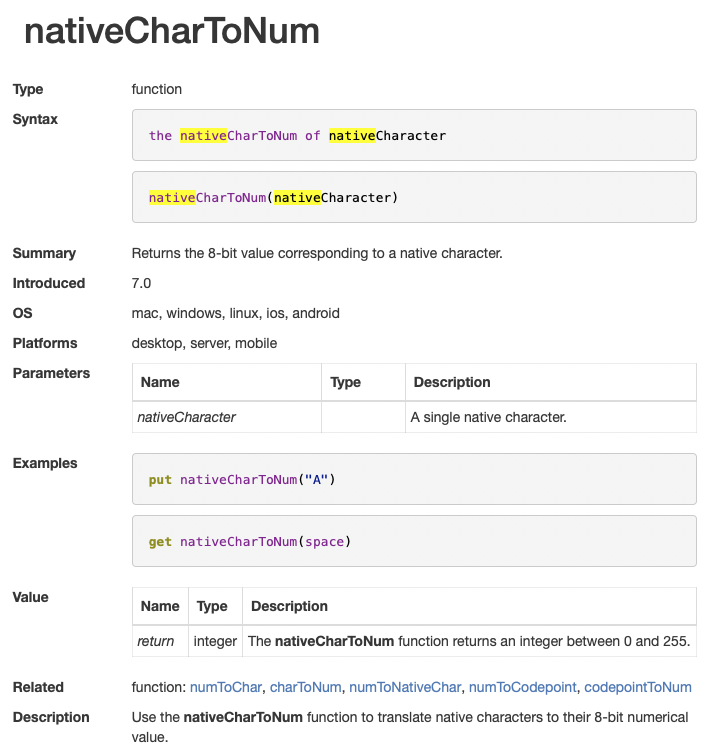Click the put nativeCharToNum("A") example
Image resolution: width=710 pixels, height=749 pixels.
[x=414, y=479]
